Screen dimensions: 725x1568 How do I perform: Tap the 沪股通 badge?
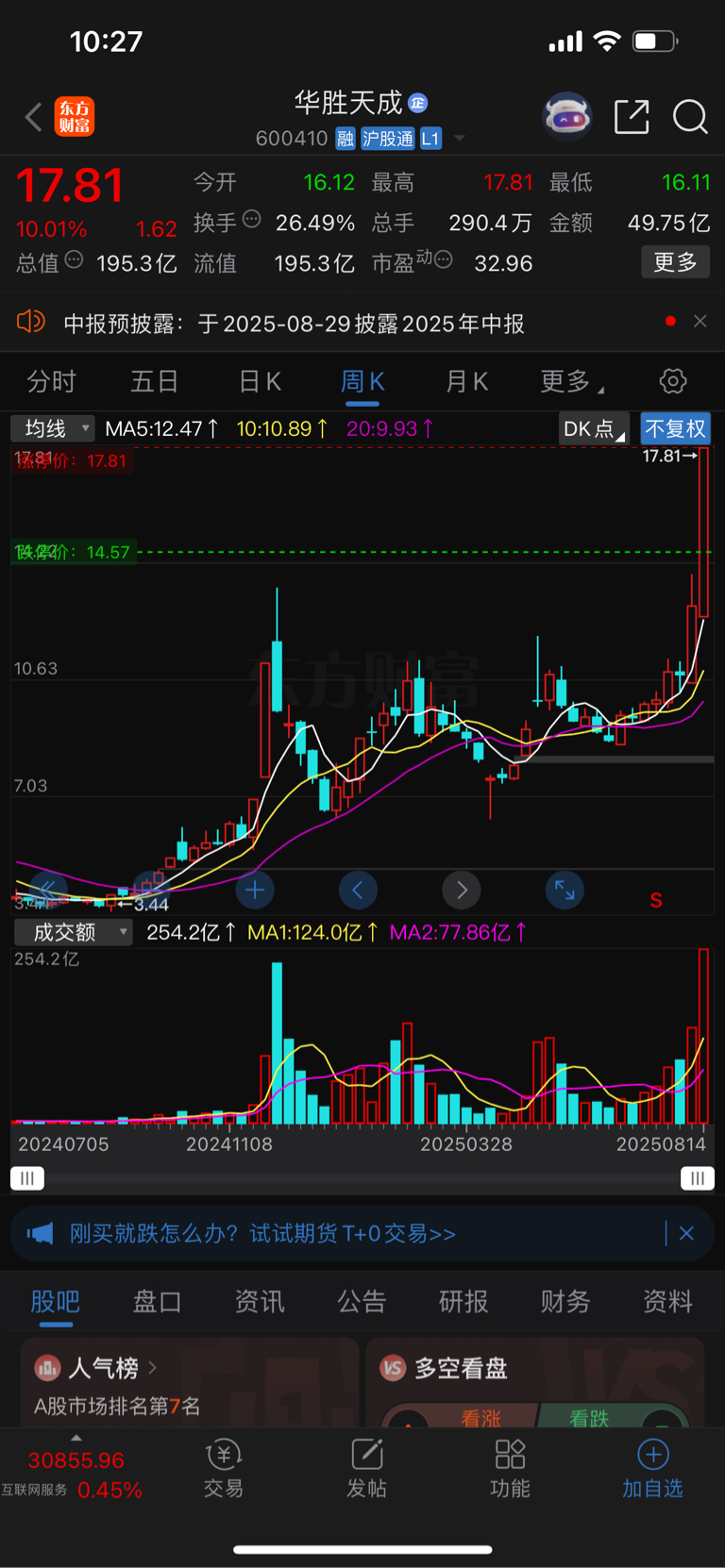[x=387, y=139]
